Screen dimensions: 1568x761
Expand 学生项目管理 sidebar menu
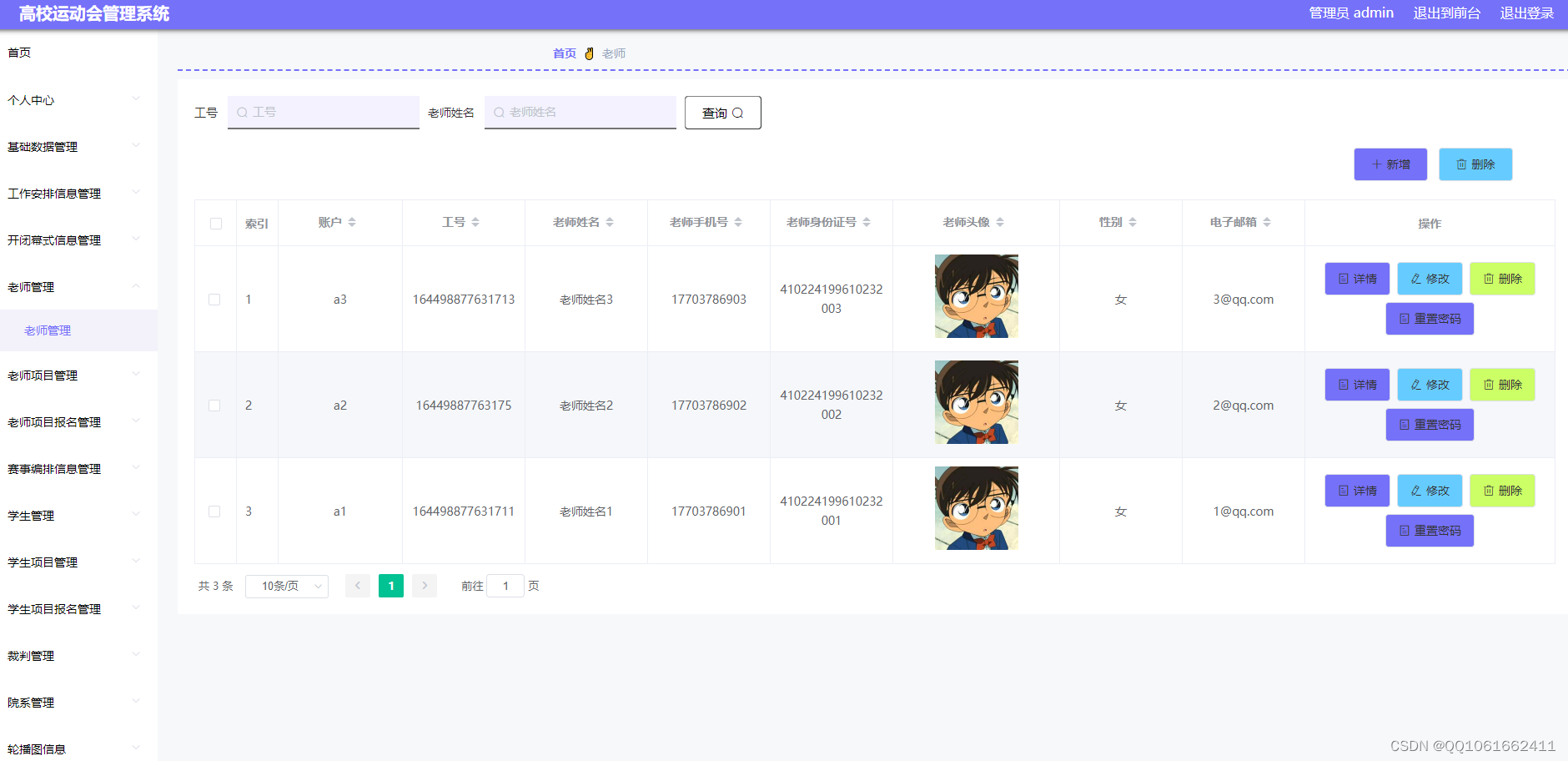click(78, 562)
